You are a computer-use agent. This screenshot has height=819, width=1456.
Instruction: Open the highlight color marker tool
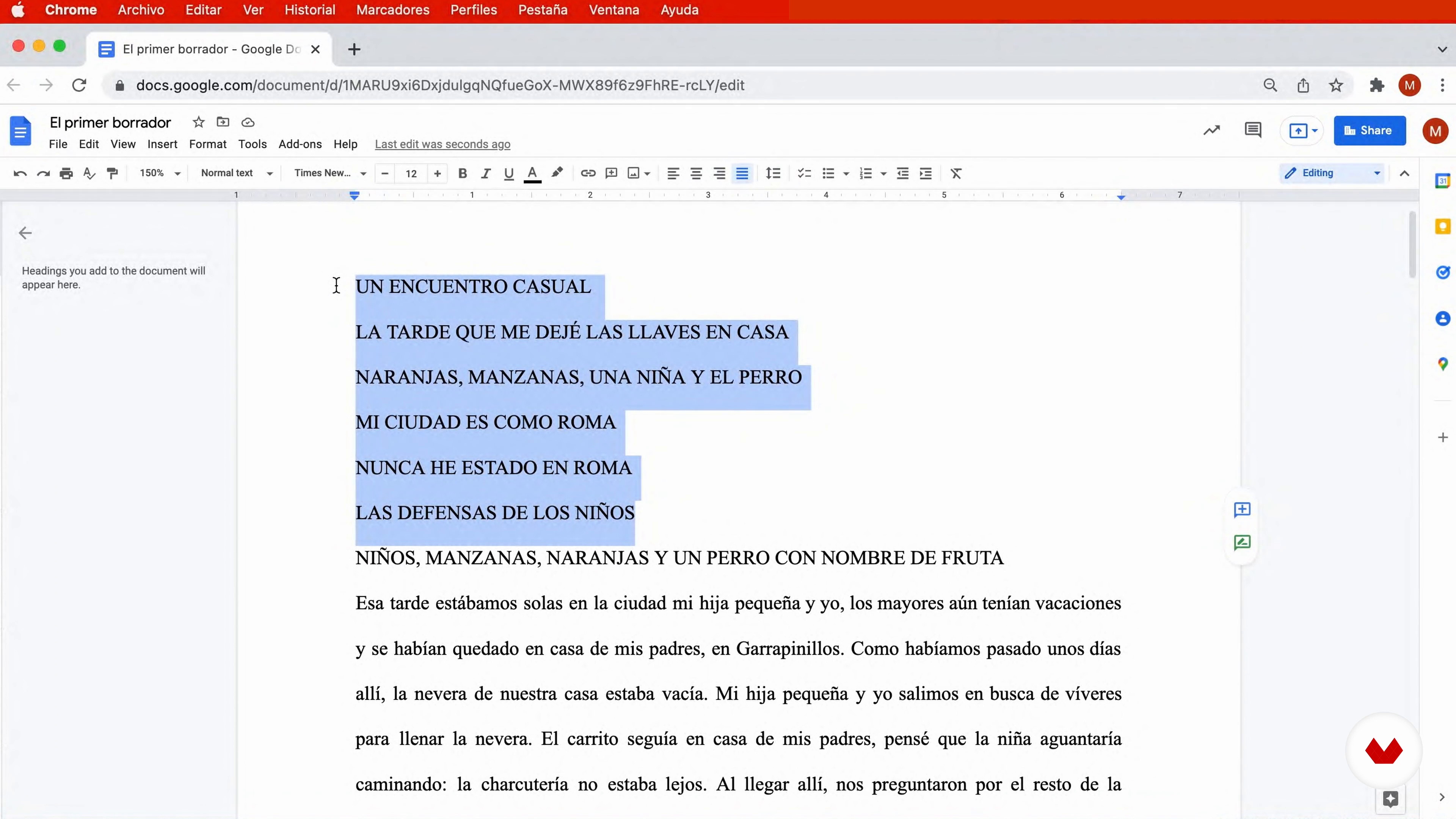557,173
